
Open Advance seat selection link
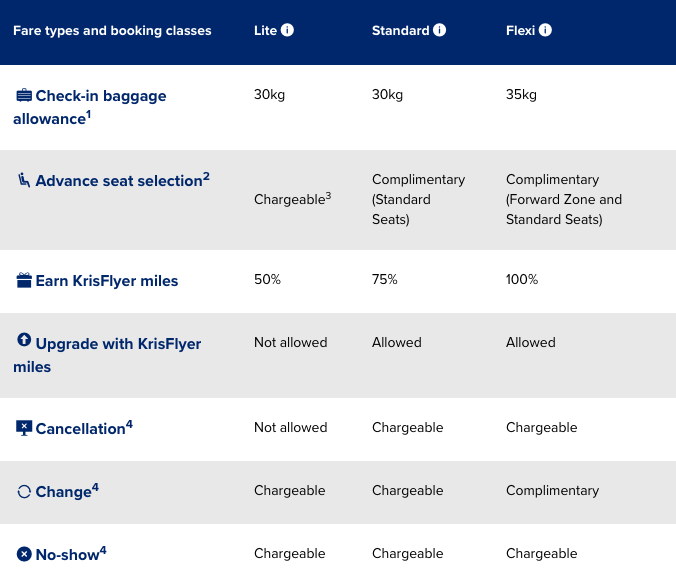click(x=122, y=180)
